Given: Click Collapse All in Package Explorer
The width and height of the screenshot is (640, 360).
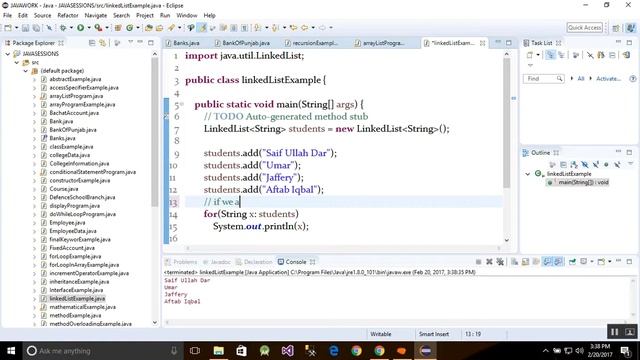Looking at the screenshot, I should [92, 43].
